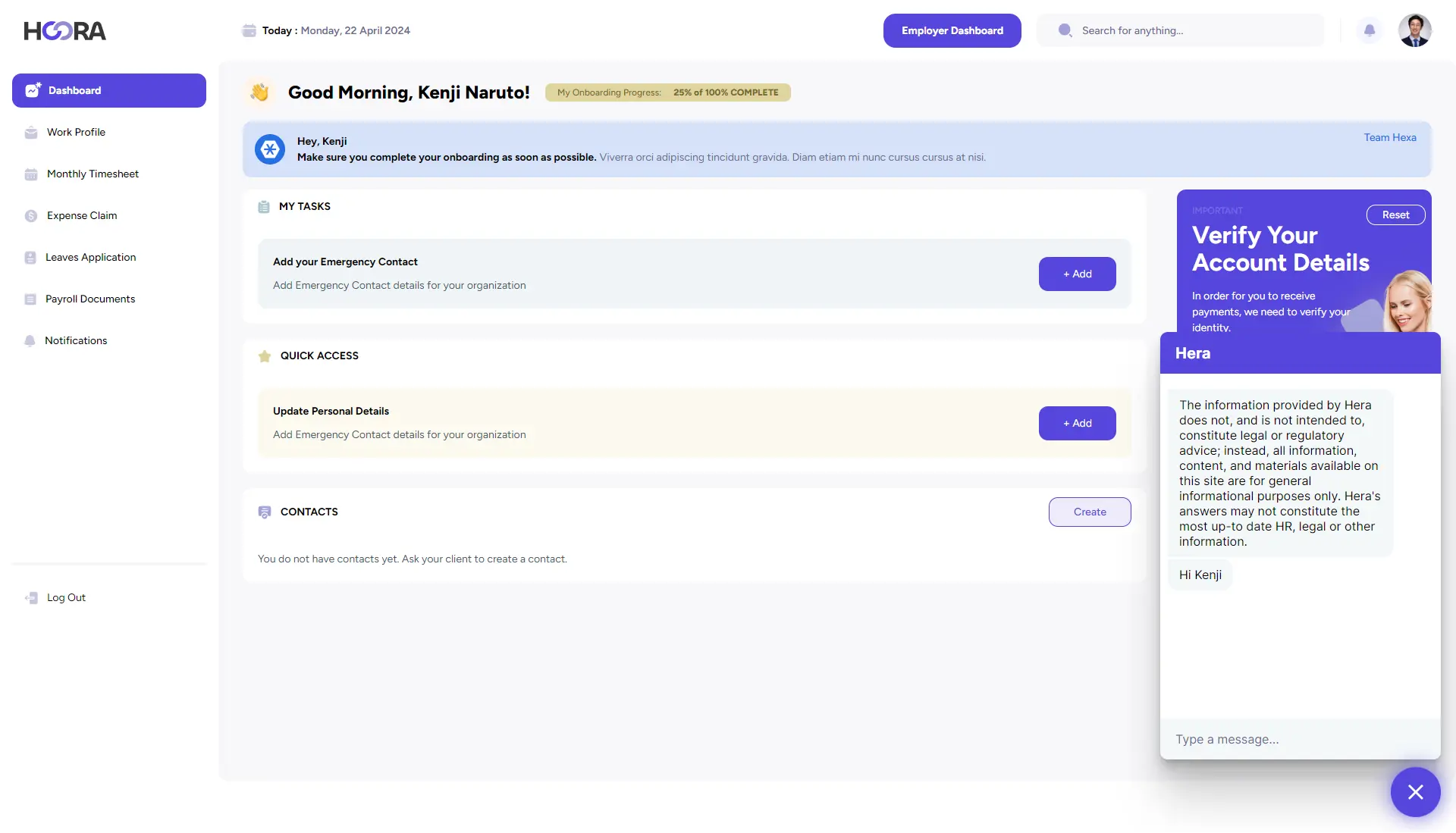This screenshot has width=1456, height=833.
Task: Click Create in Contacts section
Action: click(x=1089, y=512)
